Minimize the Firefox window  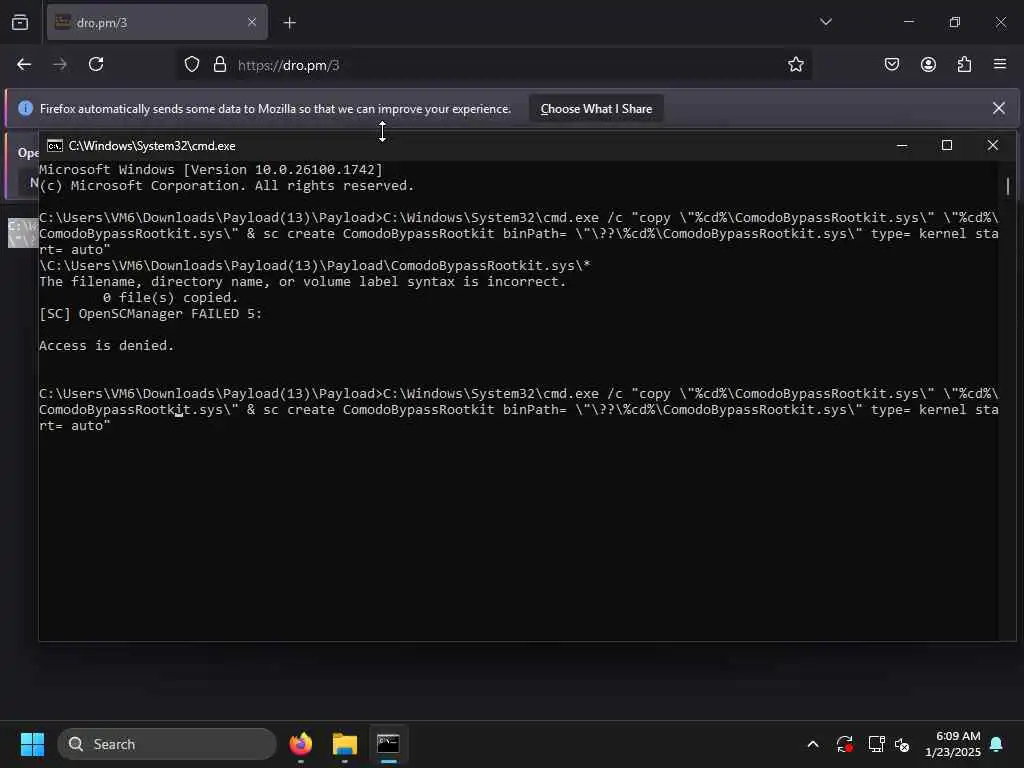click(x=908, y=22)
